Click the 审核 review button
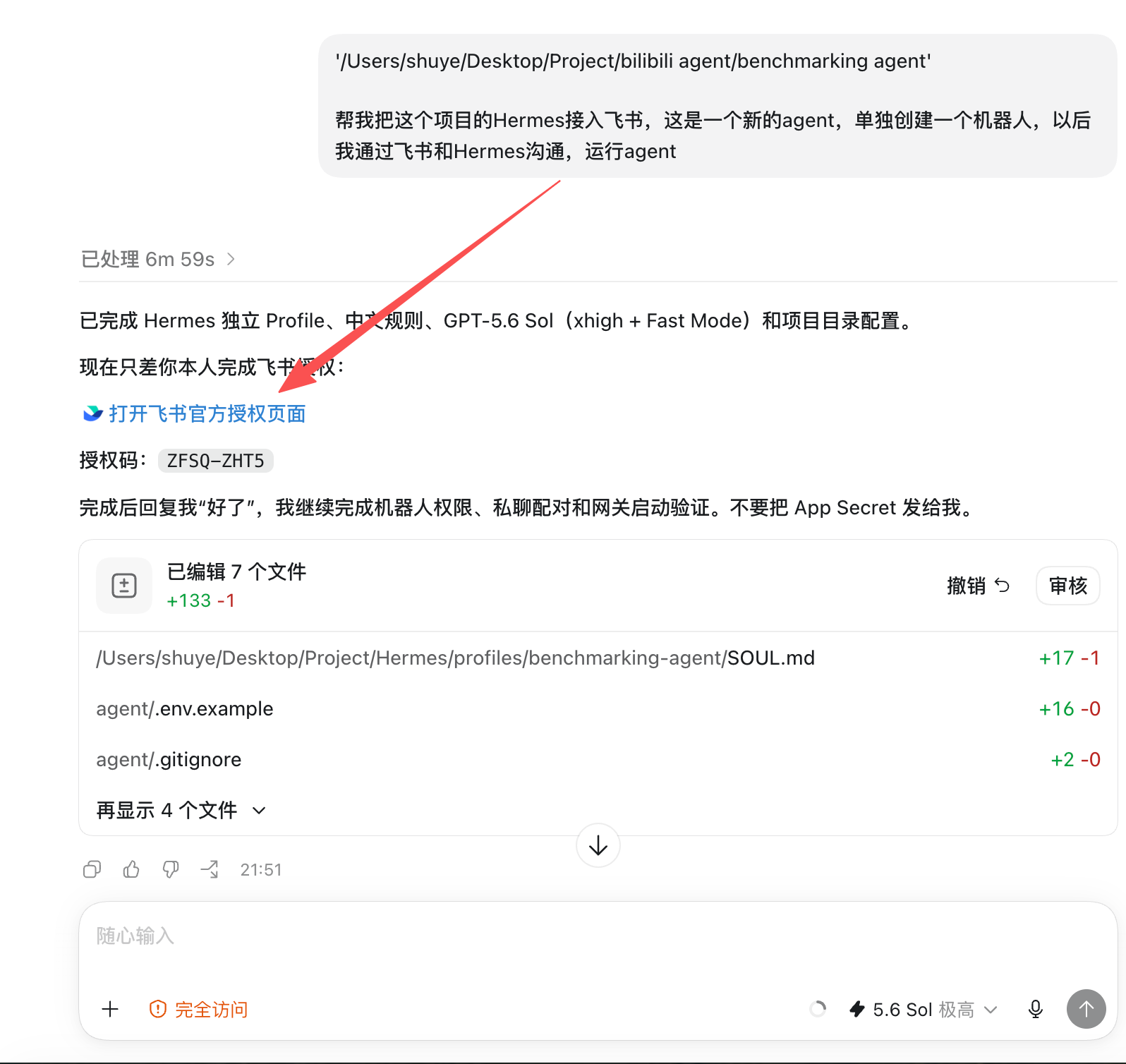 click(1068, 586)
